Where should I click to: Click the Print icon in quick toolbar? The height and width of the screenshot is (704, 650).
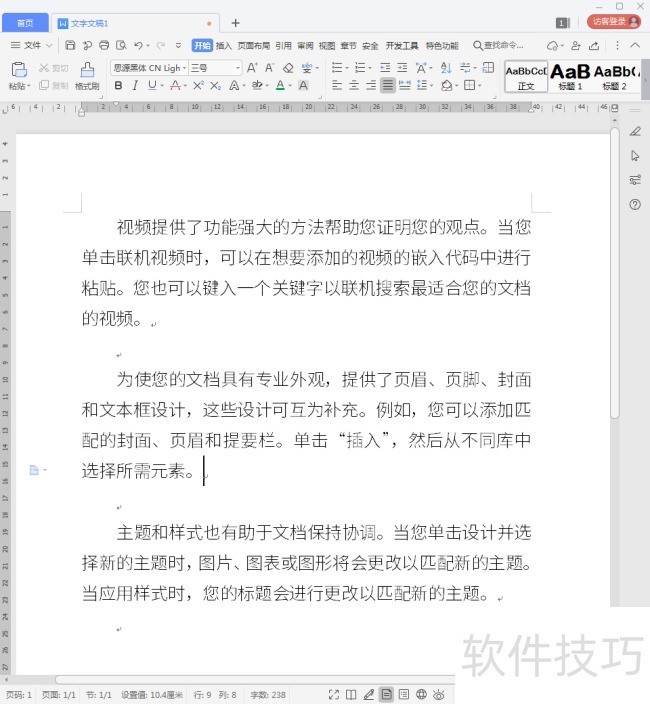click(104, 45)
